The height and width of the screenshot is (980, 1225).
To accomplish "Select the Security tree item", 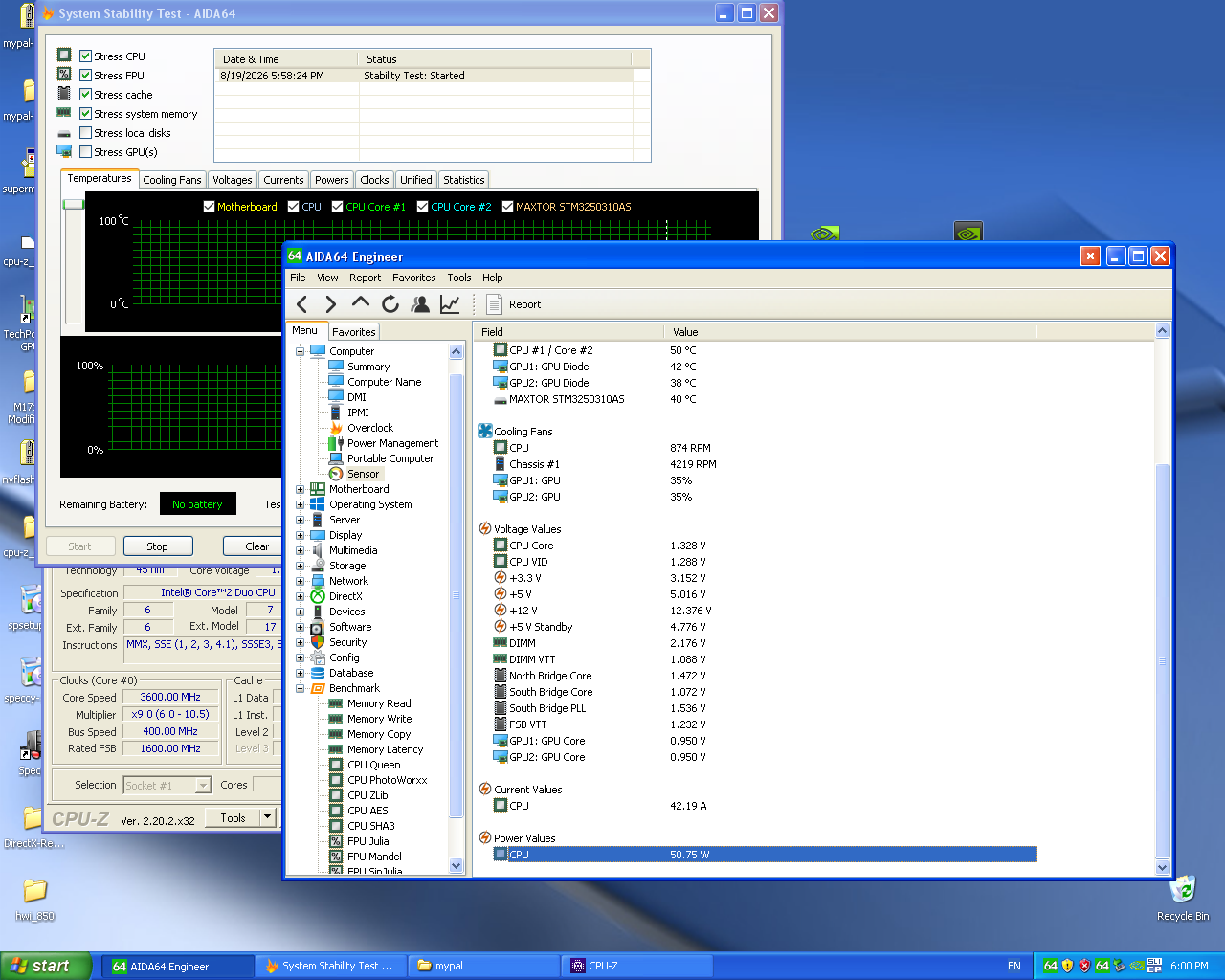I will 347,642.
